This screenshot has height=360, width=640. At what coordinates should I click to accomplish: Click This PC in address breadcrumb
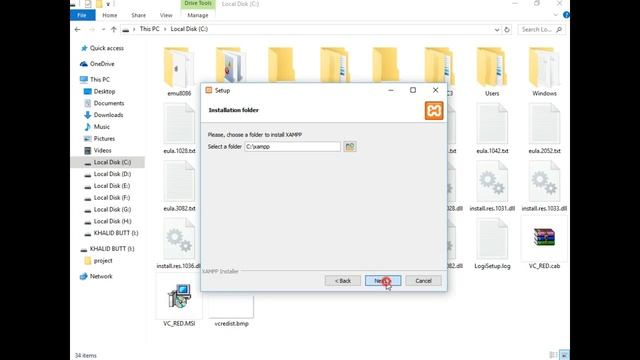(x=149, y=29)
